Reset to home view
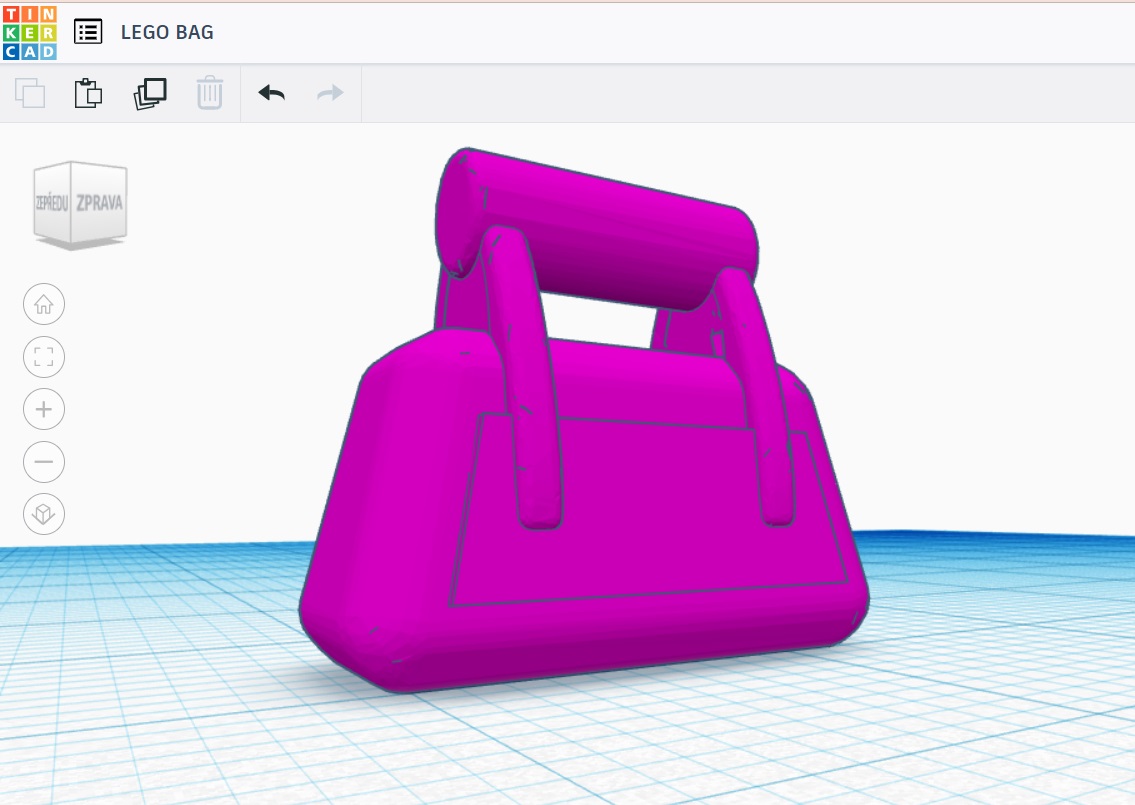Screen dimensions: 1135x805 click(x=43, y=304)
